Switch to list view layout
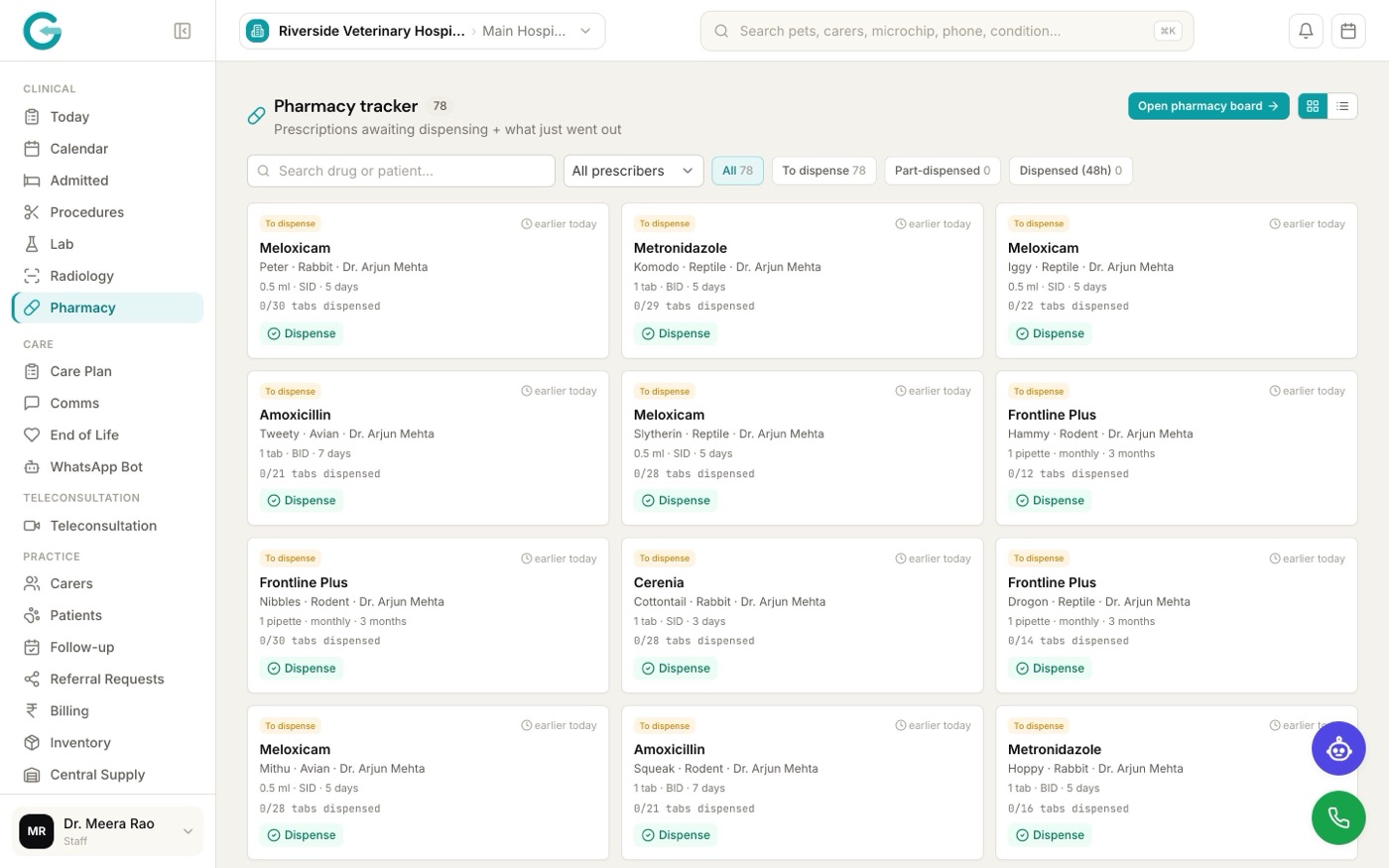Viewport: 1389px width, 868px height. (x=1342, y=106)
